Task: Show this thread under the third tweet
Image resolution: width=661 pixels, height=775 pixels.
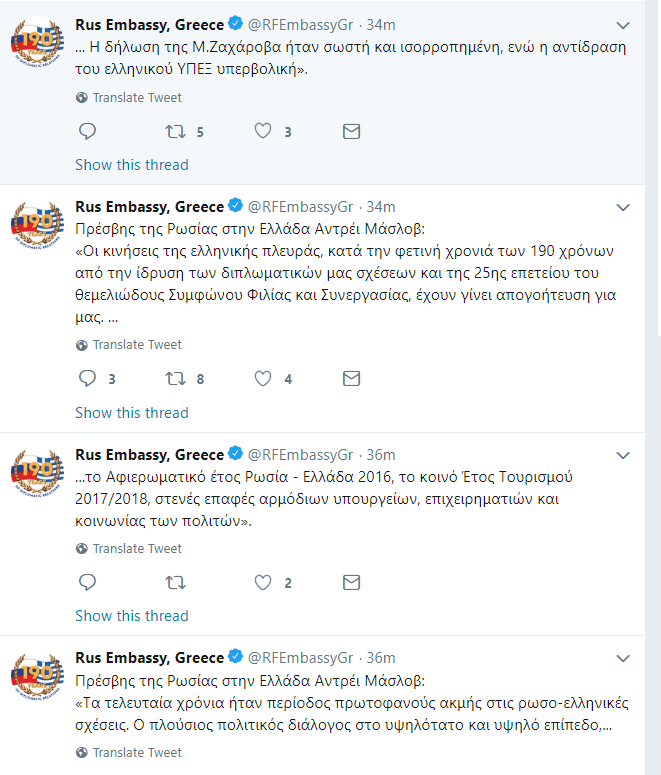Action: point(132,616)
